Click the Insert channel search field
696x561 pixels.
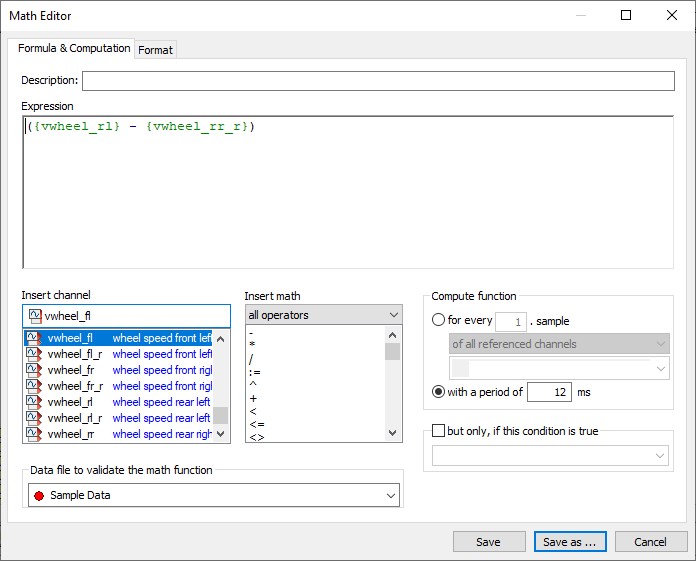127,316
